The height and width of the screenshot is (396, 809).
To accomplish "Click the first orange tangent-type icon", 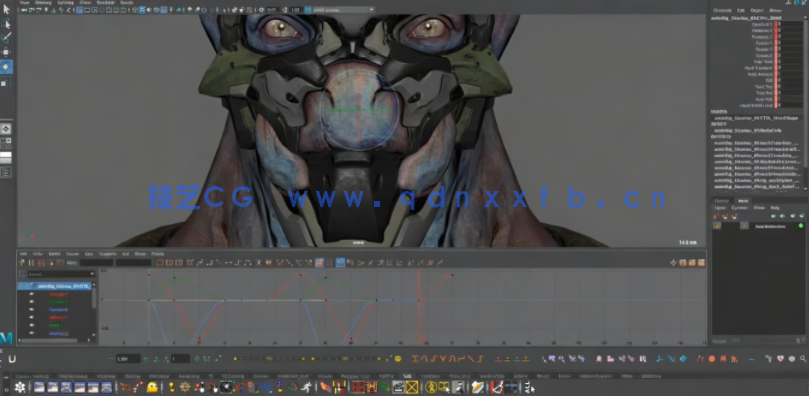I will tap(415, 358).
